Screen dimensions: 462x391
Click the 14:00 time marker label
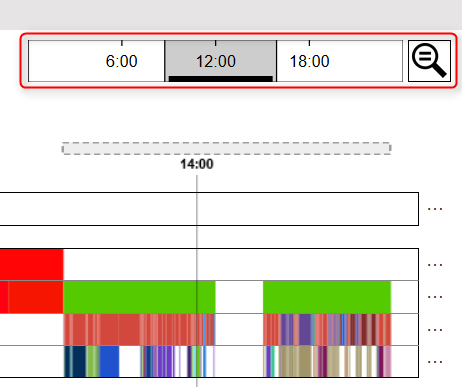[x=197, y=164]
